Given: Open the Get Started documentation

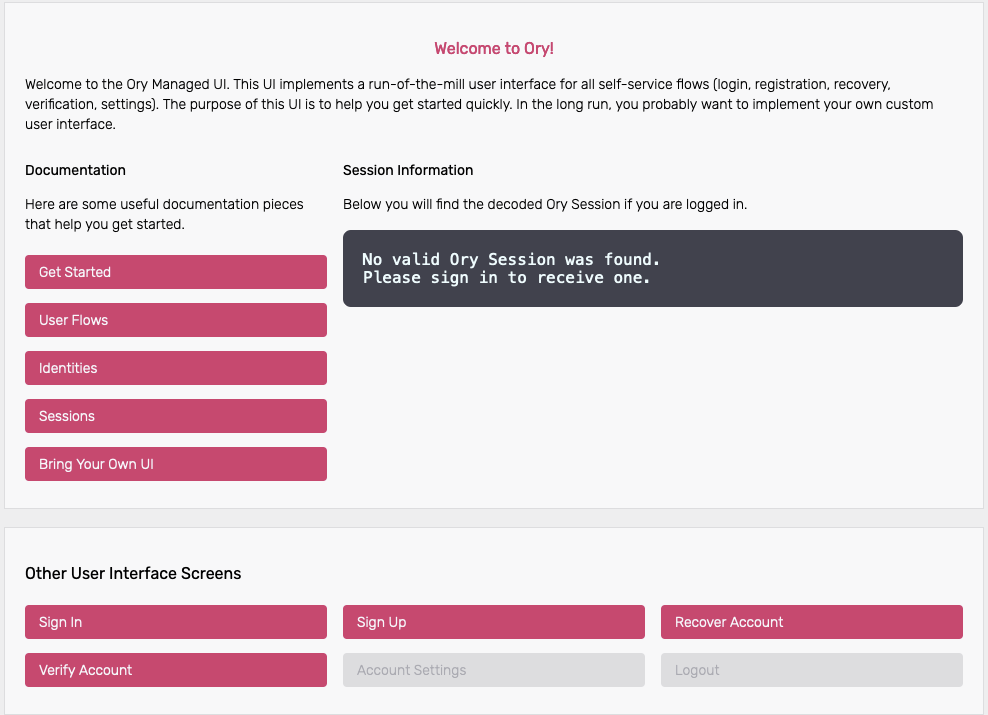Looking at the screenshot, I should point(175,271).
